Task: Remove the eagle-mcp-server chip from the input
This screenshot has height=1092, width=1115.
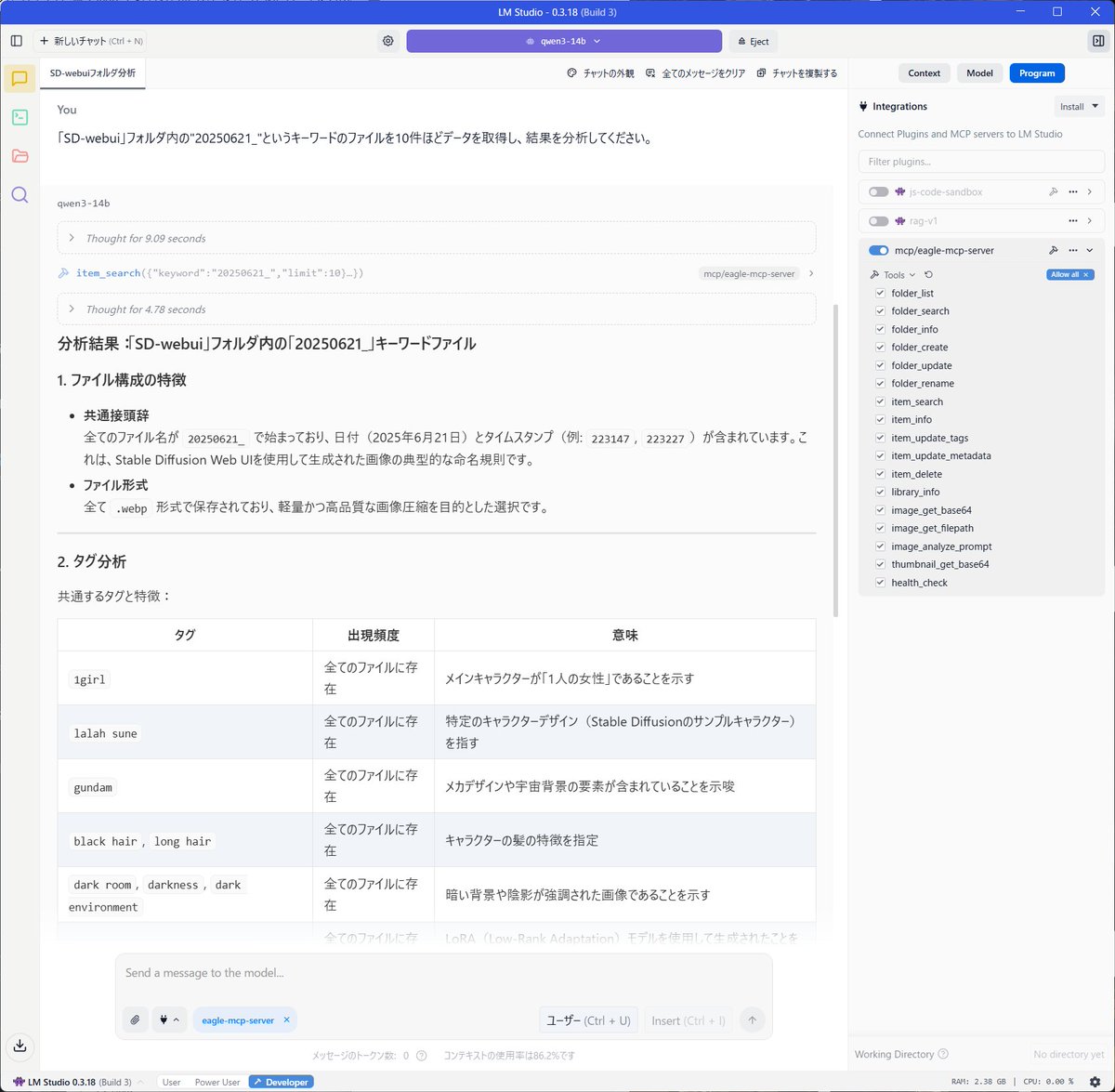Action: pos(286,1020)
